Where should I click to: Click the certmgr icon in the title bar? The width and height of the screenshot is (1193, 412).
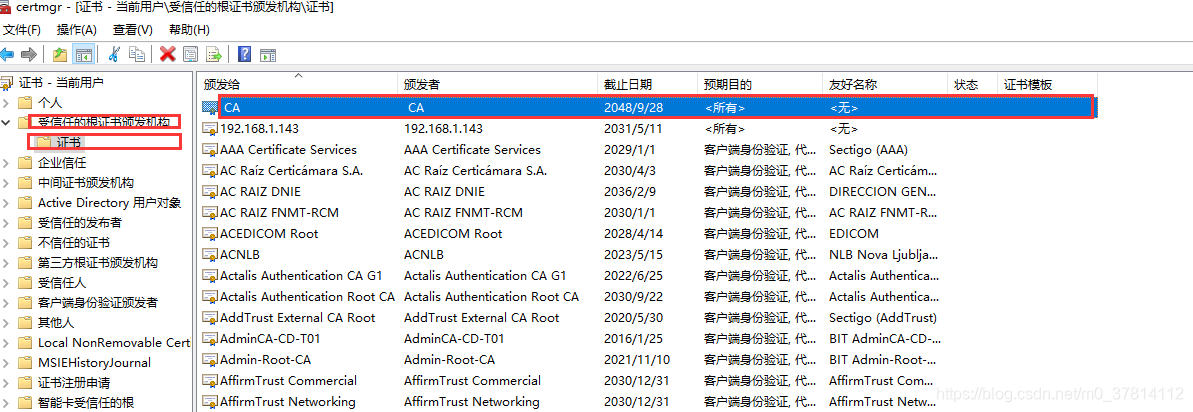[x=6, y=8]
